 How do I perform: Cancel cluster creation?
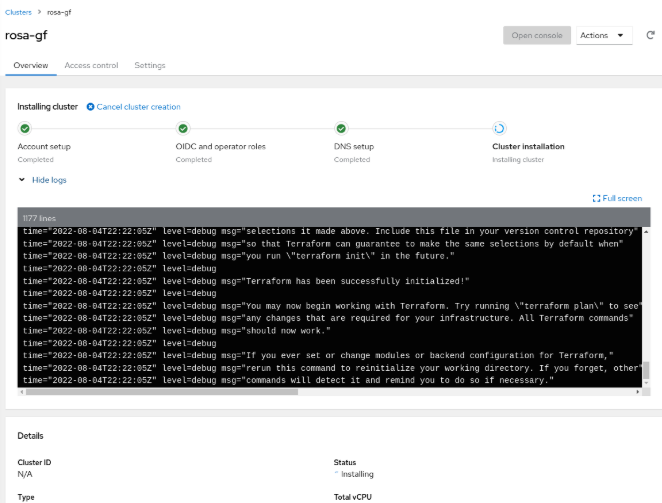pyautogui.click(x=133, y=107)
